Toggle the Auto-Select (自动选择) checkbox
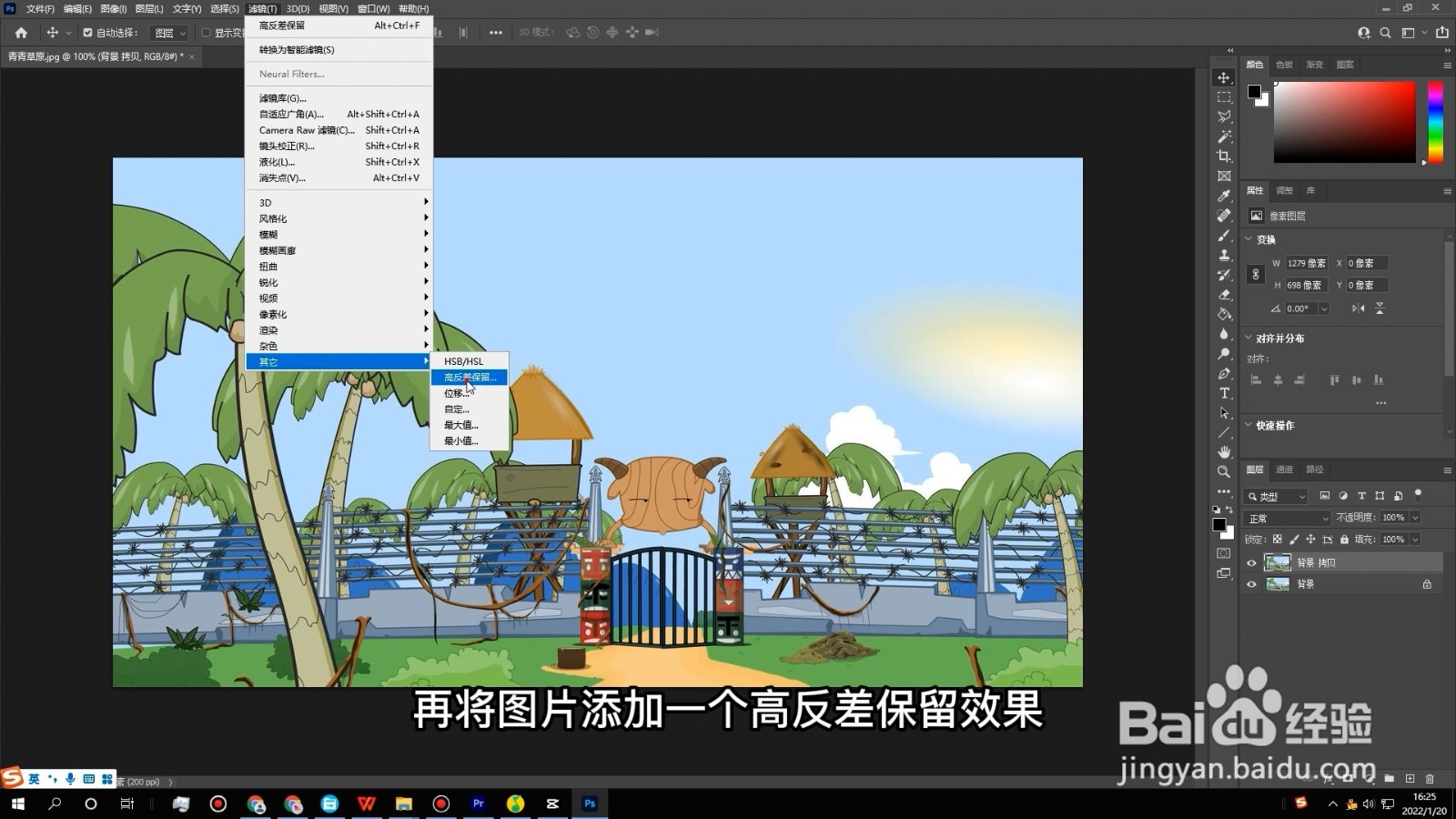The width and height of the screenshot is (1456, 819). (x=87, y=33)
